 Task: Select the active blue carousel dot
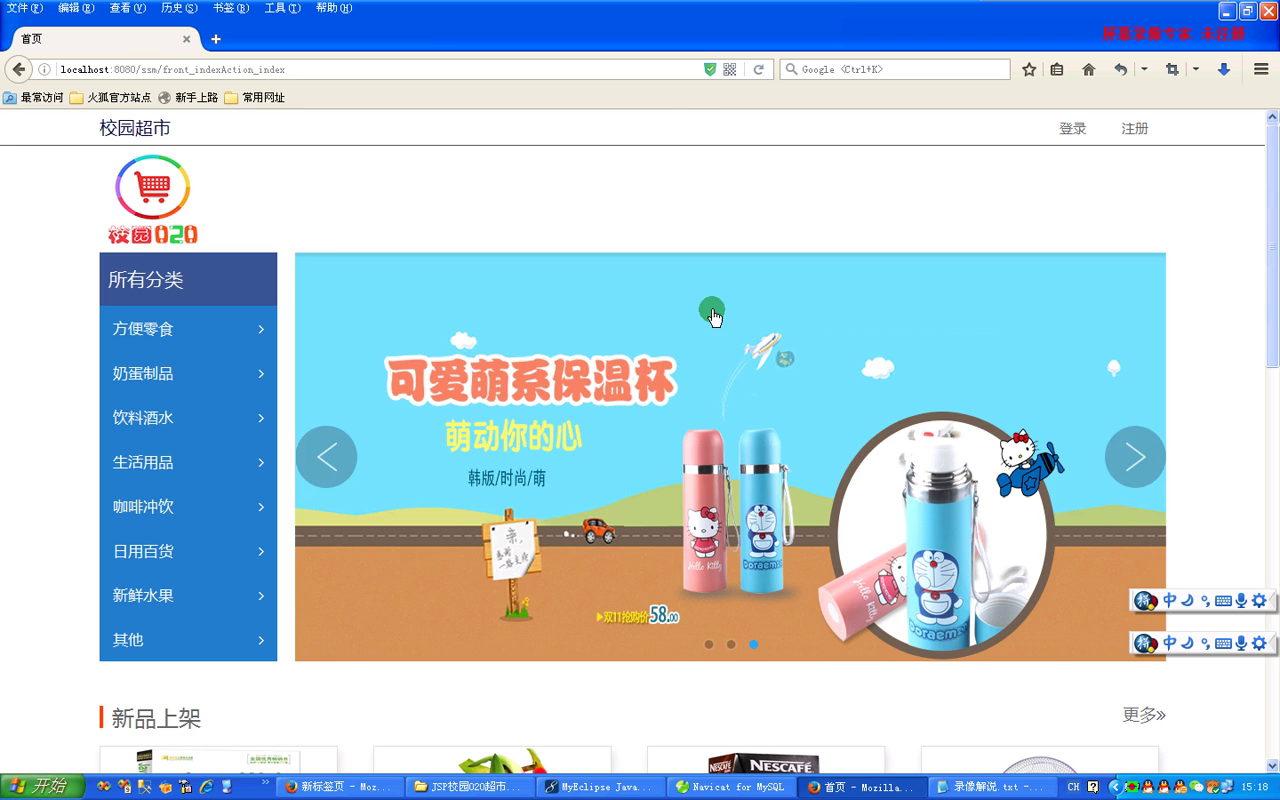[753, 644]
